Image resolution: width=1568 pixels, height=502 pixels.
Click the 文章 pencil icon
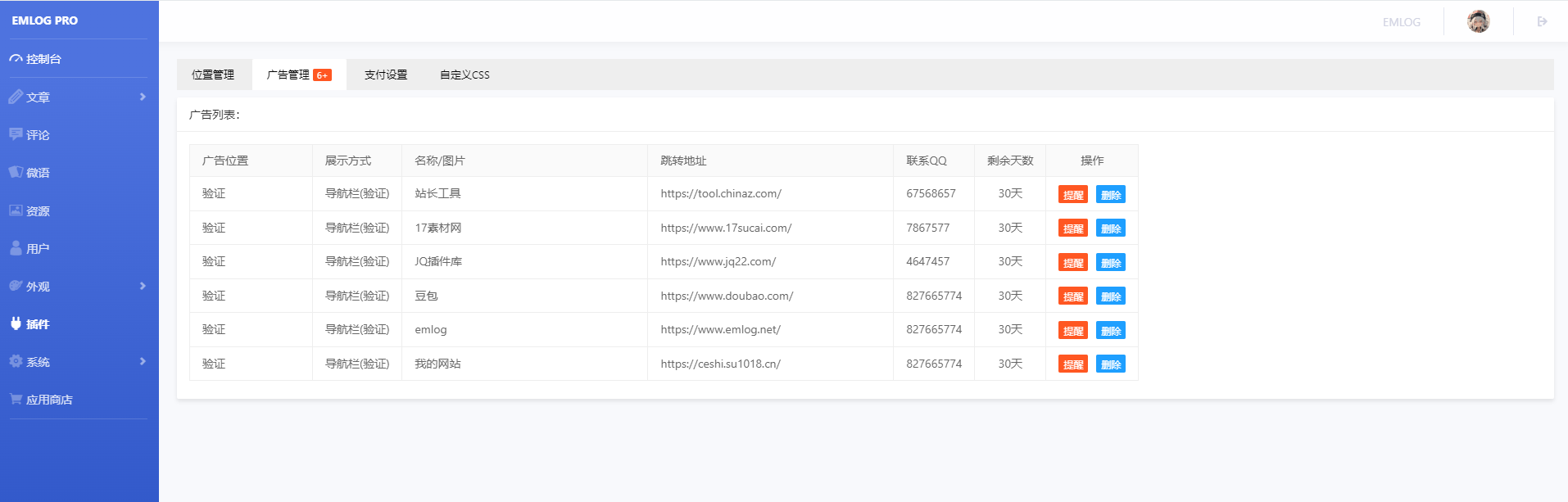click(16, 97)
